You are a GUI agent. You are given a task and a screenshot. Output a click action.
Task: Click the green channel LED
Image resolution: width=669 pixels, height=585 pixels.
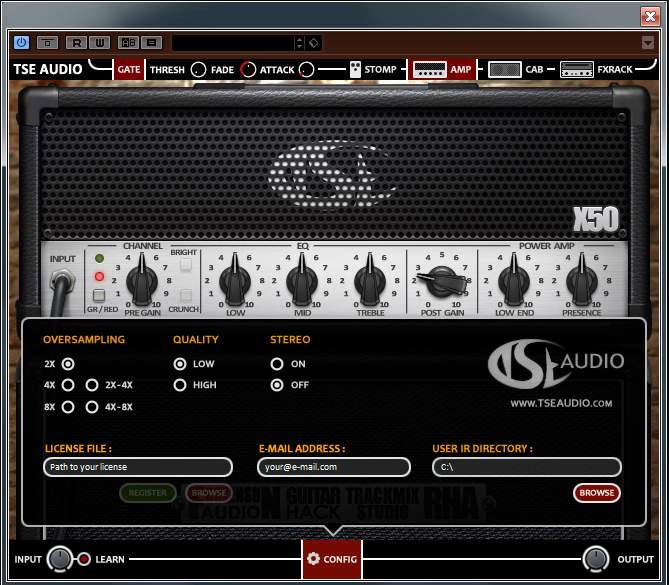99,258
